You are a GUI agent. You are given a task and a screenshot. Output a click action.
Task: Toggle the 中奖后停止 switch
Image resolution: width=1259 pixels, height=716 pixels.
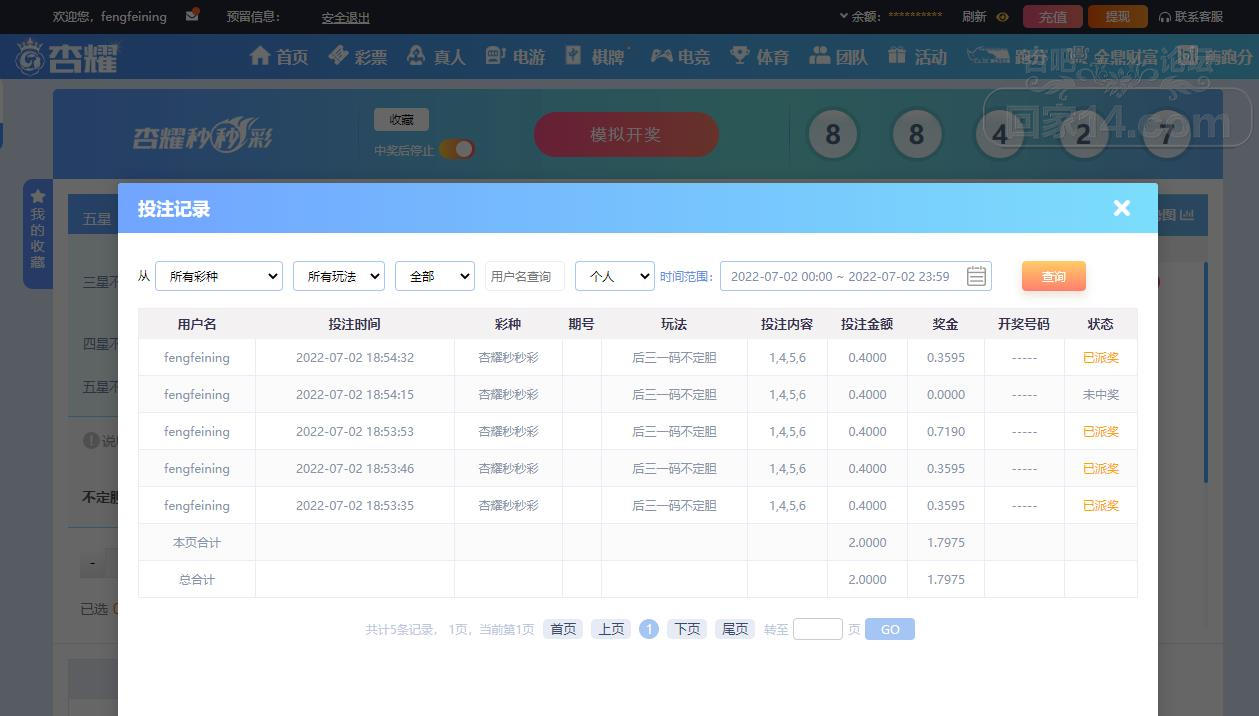pyautogui.click(x=456, y=149)
